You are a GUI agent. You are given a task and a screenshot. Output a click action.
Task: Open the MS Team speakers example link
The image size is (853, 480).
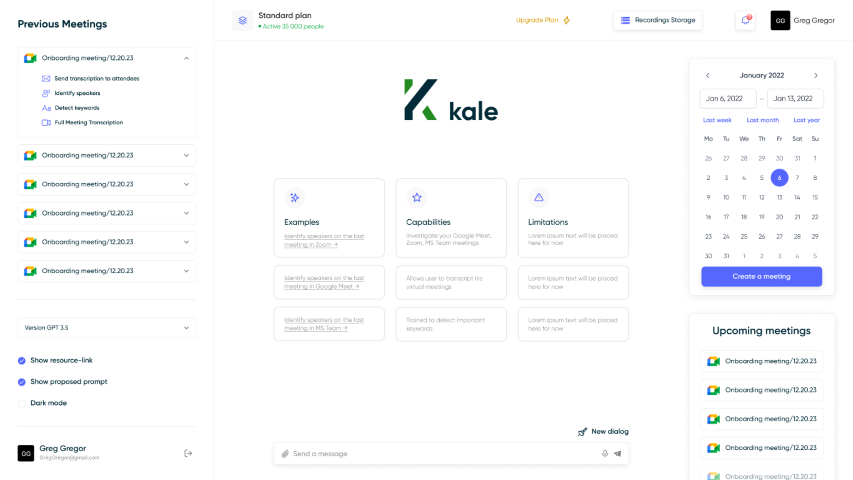click(324, 324)
